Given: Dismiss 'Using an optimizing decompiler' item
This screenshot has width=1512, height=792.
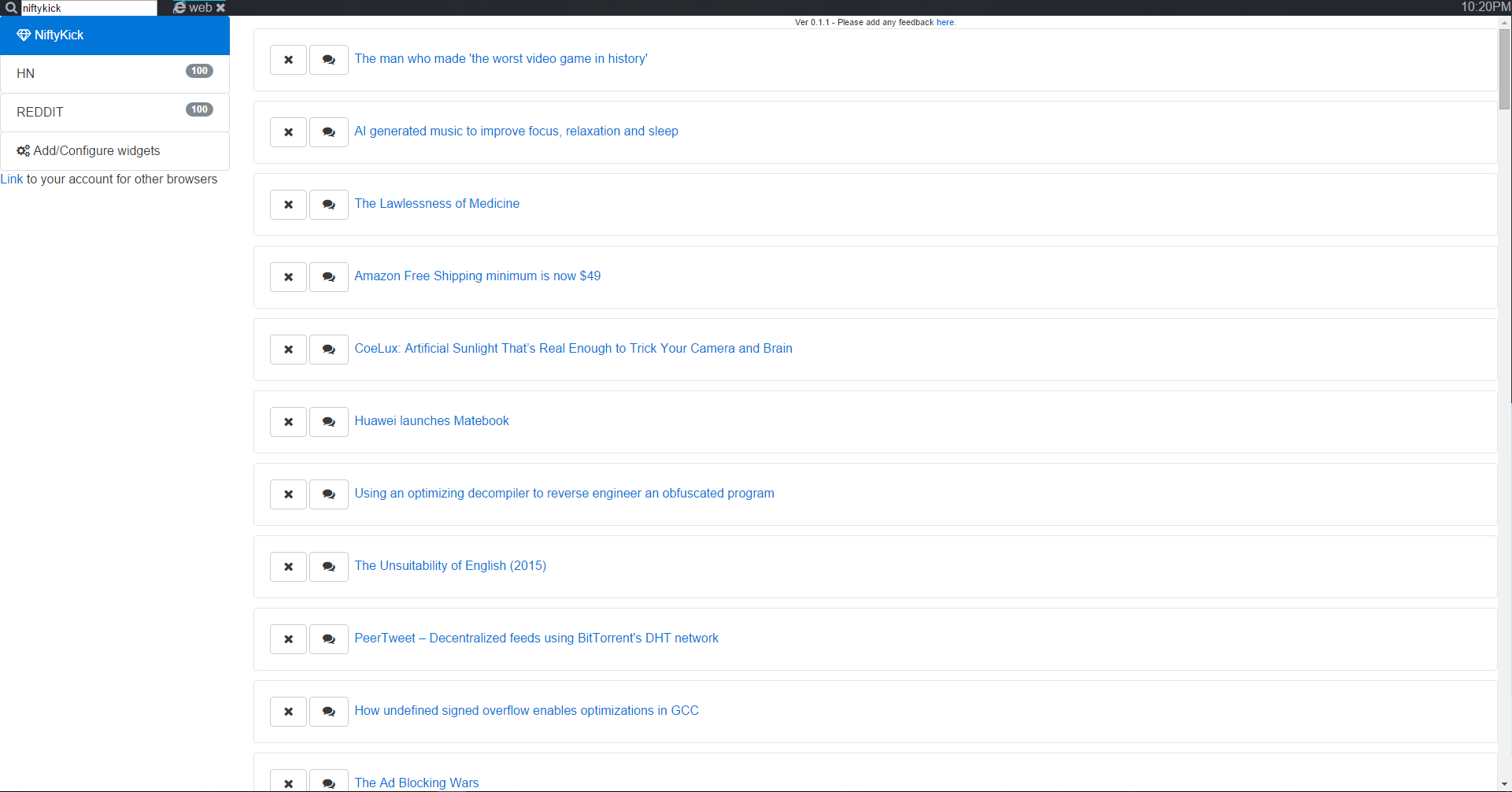Looking at the screenshot, I should pos(289,494).
